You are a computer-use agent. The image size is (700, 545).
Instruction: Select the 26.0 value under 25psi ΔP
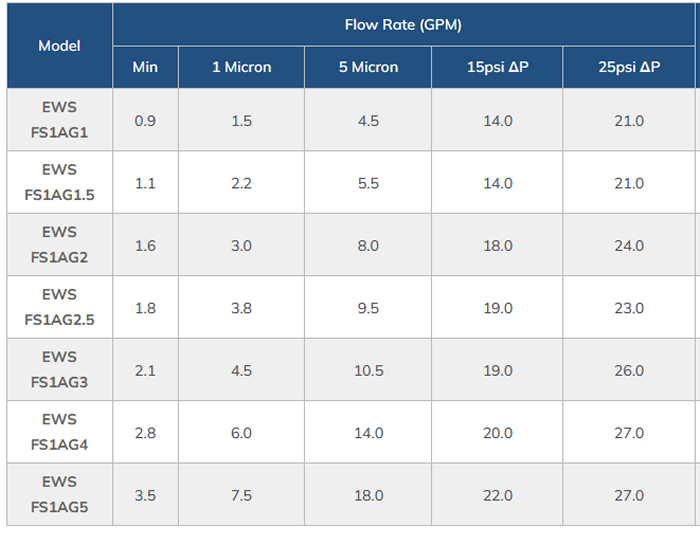pos(629,371)
